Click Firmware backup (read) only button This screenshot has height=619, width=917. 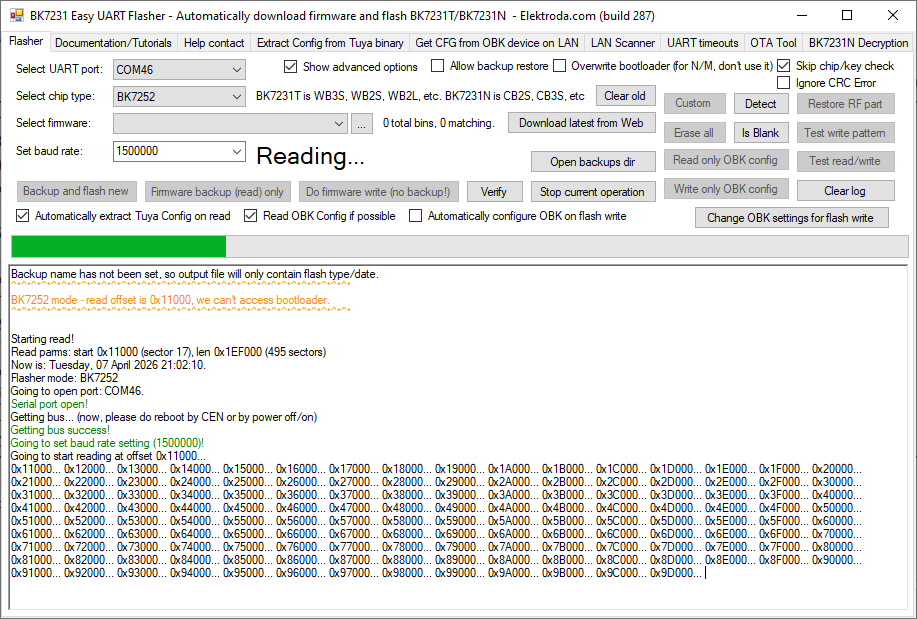tap(218, 192)
